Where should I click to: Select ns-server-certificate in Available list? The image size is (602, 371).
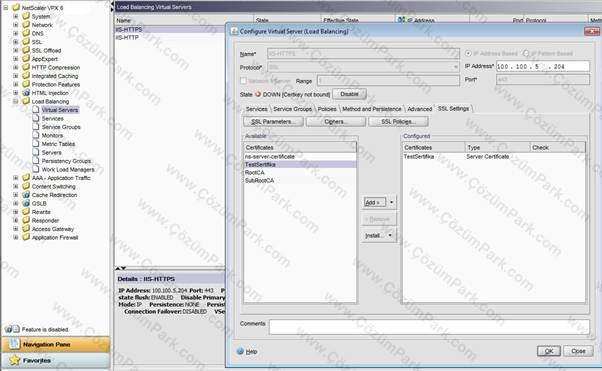(x=300, y=157)
